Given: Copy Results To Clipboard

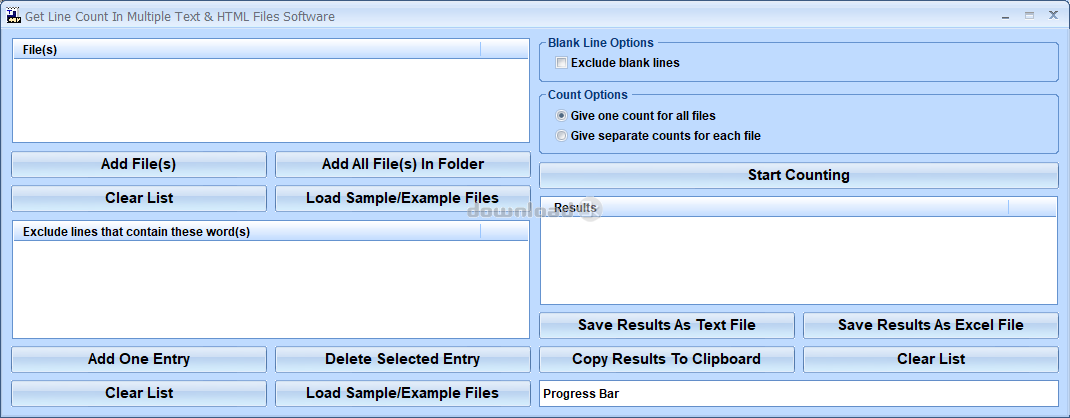Looking at the screenshot, I should (x=667, y=359).
